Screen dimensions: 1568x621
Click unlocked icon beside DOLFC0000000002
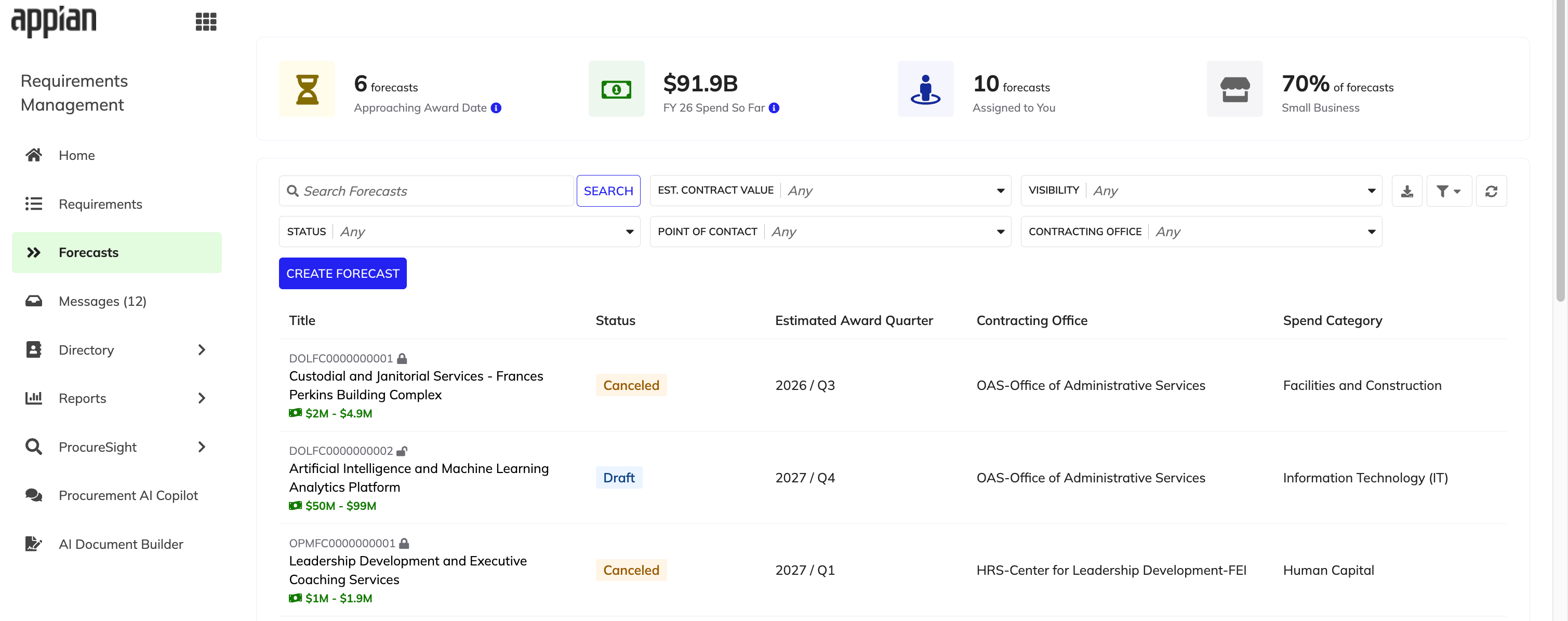402,451
